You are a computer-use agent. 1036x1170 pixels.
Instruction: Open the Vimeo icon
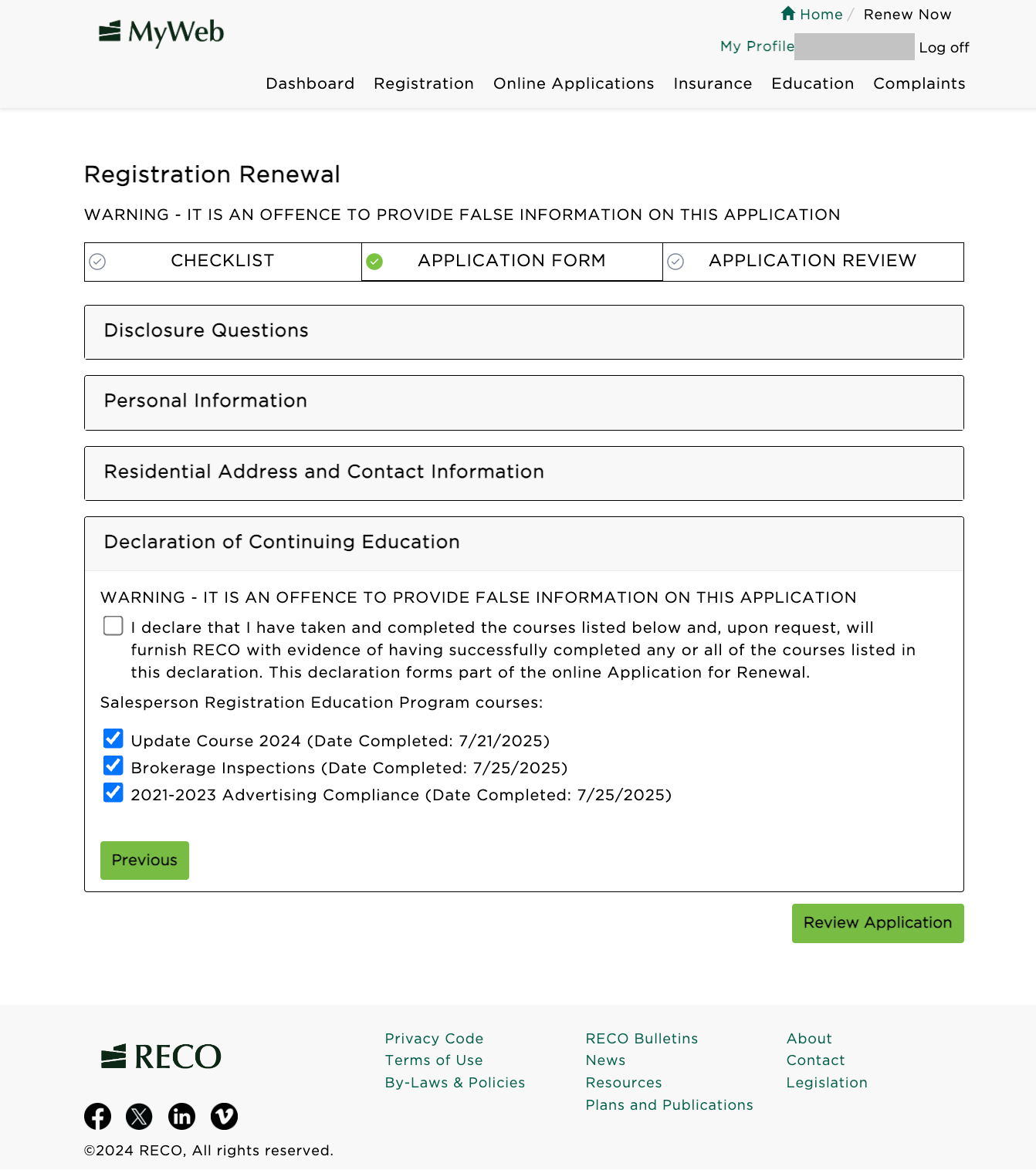pyautogui.click(x=224, y=1116)
